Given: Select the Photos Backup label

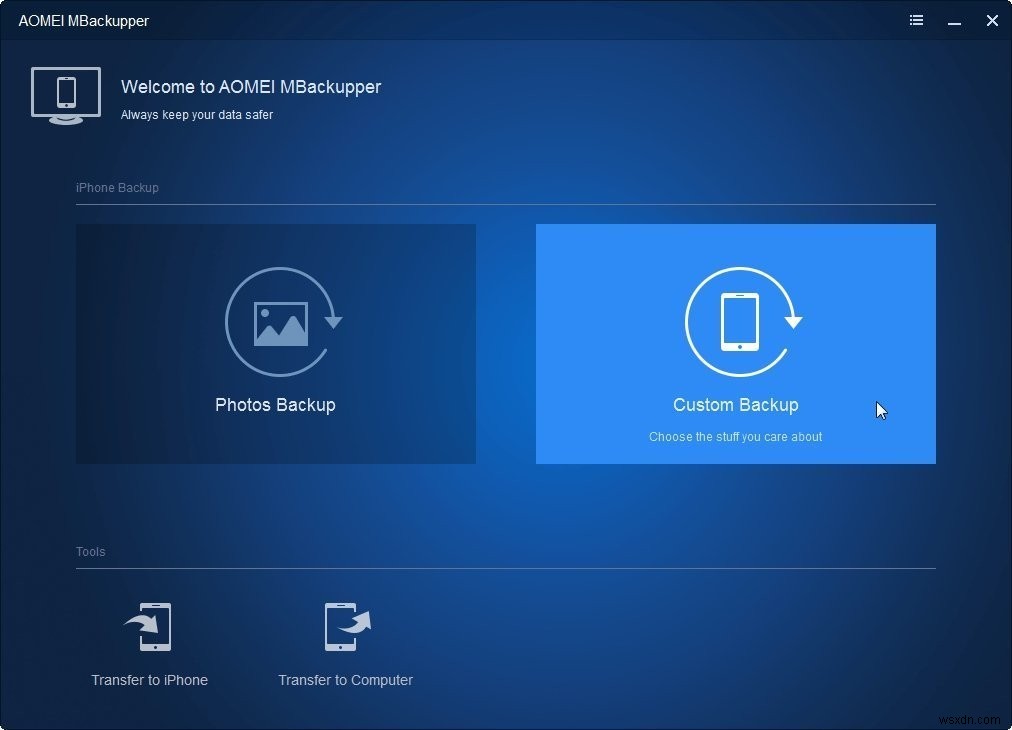Looking at the screenshot, I should [x=275, y=405].
